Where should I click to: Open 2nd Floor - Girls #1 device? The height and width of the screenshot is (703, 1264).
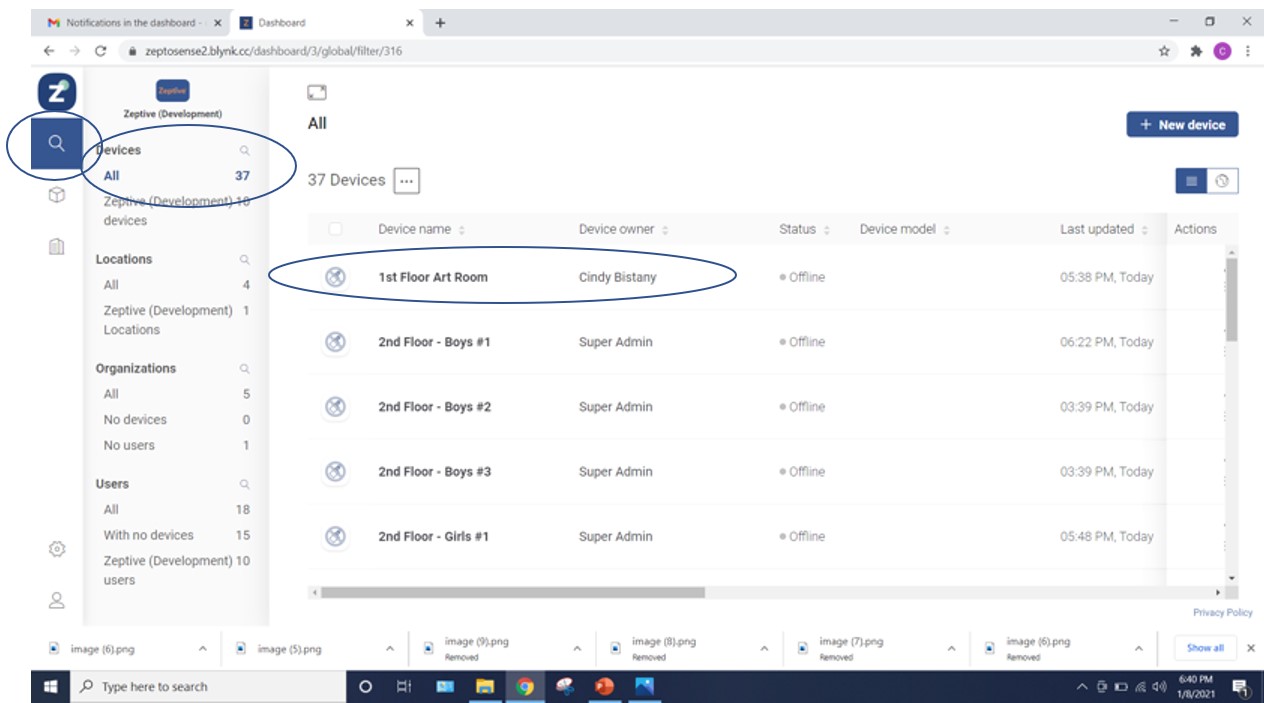click(x=433, y=537)
